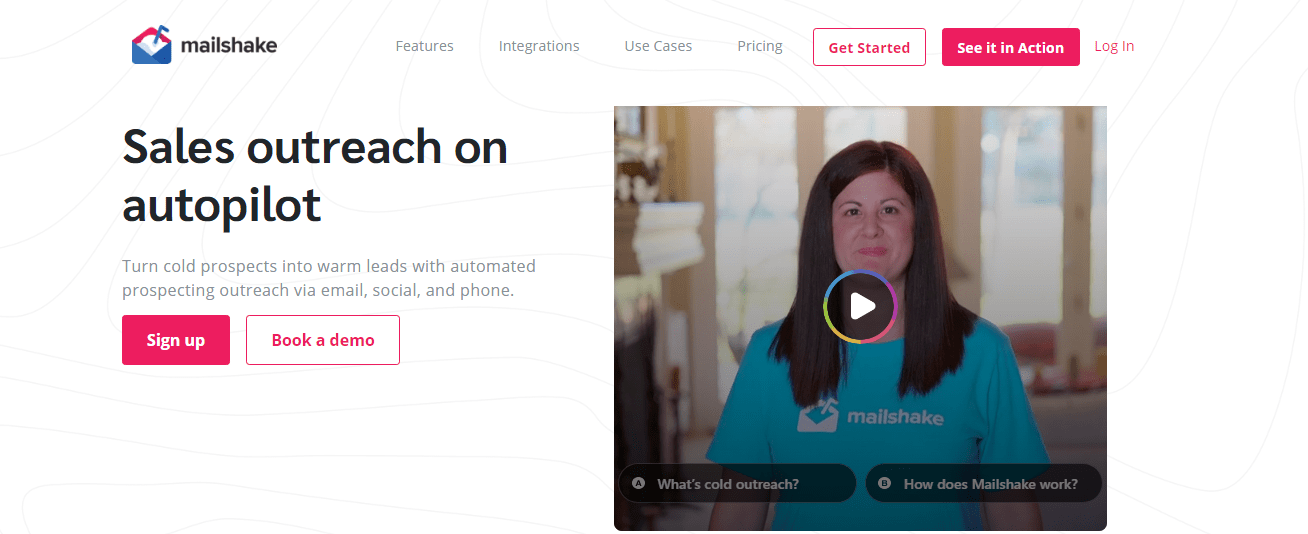Play the intro video
The height and width of the screenshot is (534, 1308).
(861, 306)
